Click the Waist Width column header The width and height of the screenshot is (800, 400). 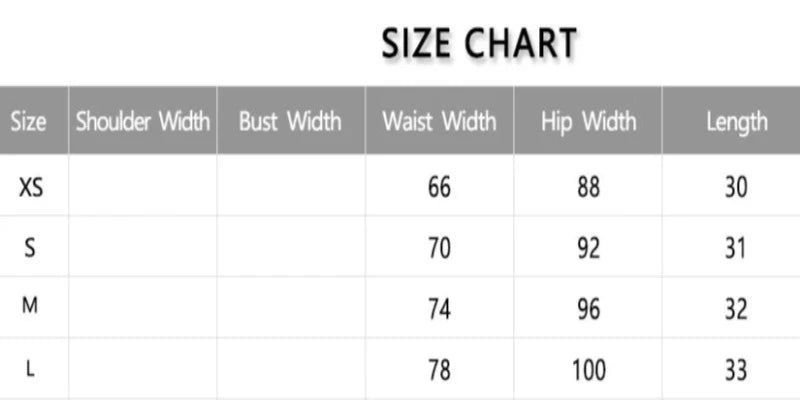[x=439, y=122]
